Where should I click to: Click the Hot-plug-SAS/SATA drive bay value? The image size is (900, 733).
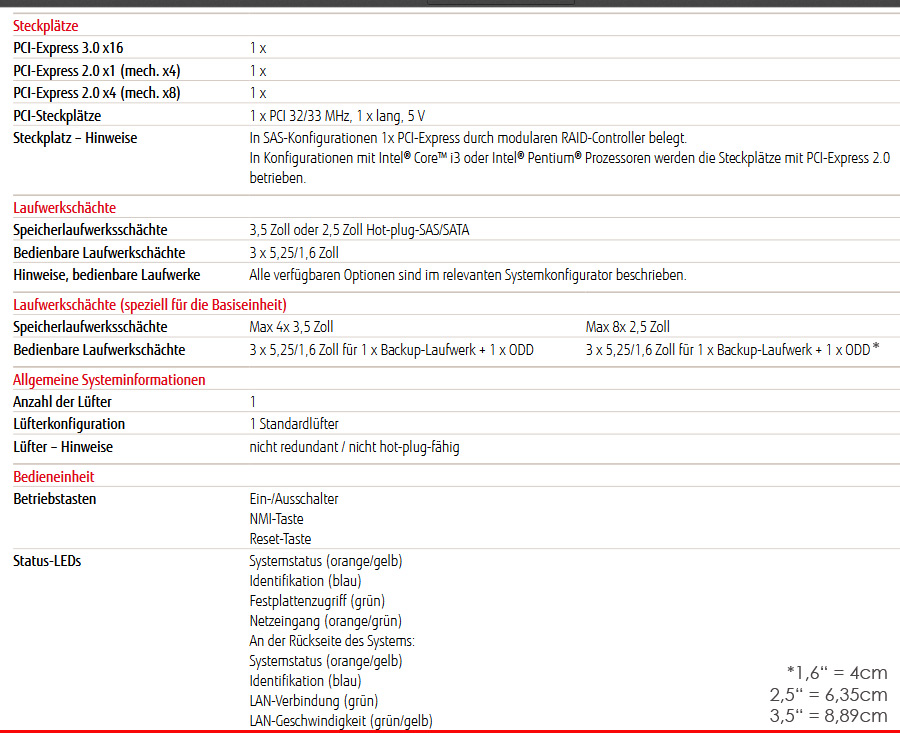359,230
